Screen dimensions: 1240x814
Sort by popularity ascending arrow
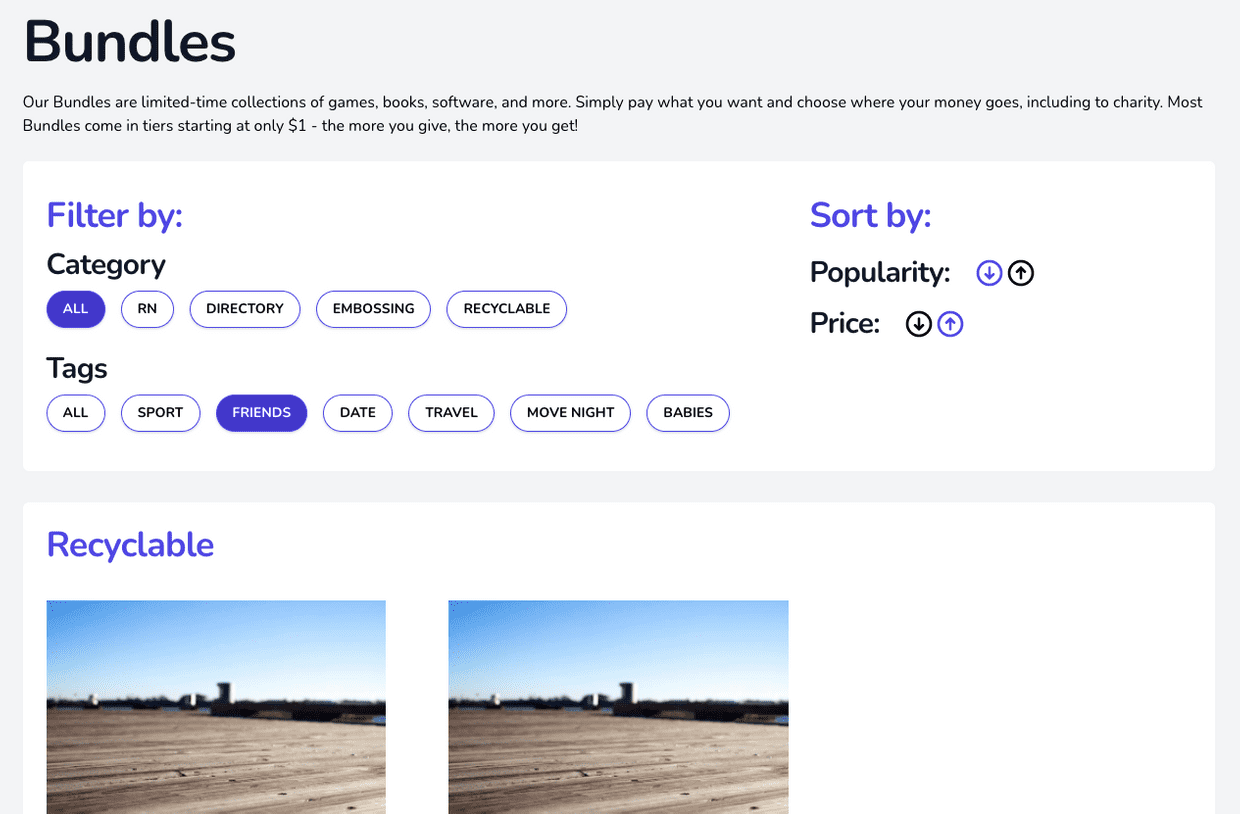click(1021, 272)
